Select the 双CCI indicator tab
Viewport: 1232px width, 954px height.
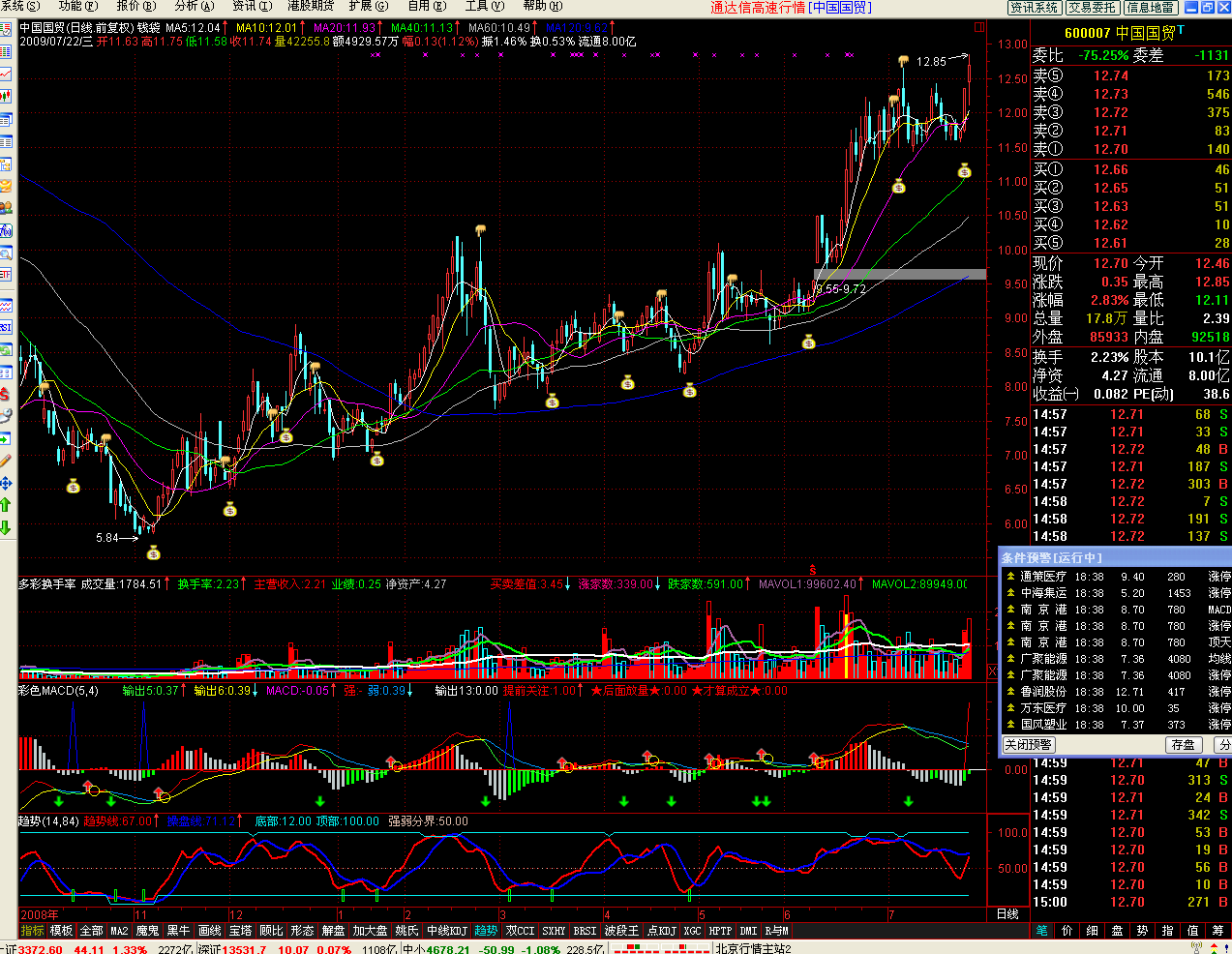(x=520, y=931)
